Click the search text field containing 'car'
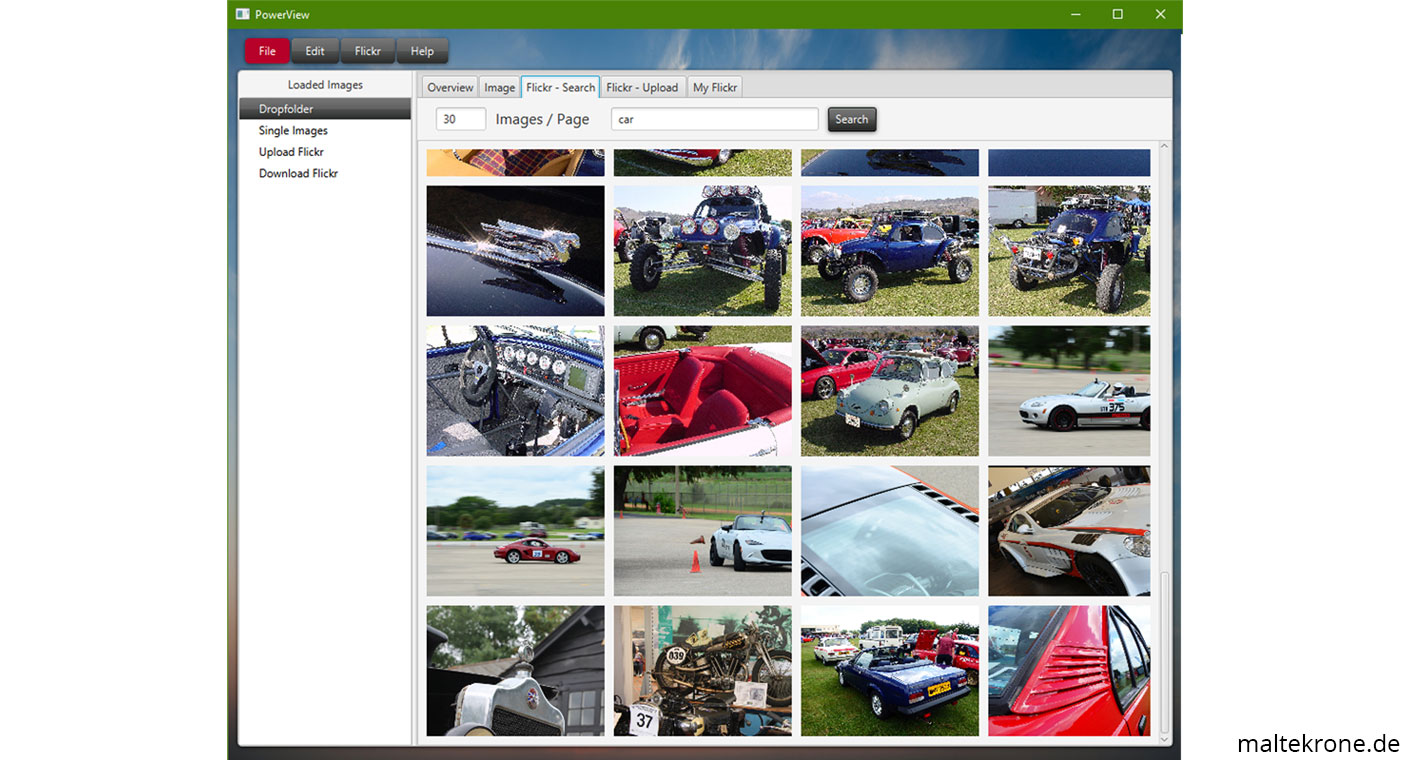Viewport: 1409px width, 760px height. [x=715, y=119]
